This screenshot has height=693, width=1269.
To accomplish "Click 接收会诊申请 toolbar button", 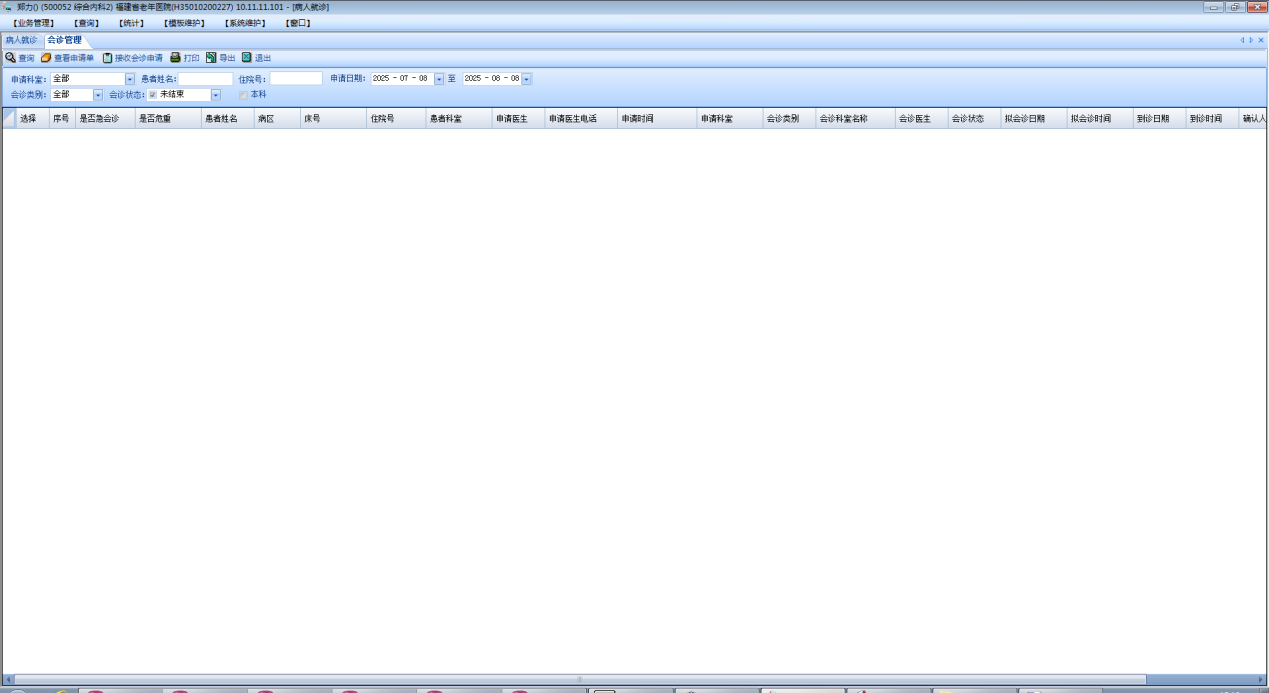I will click(132, 58).
